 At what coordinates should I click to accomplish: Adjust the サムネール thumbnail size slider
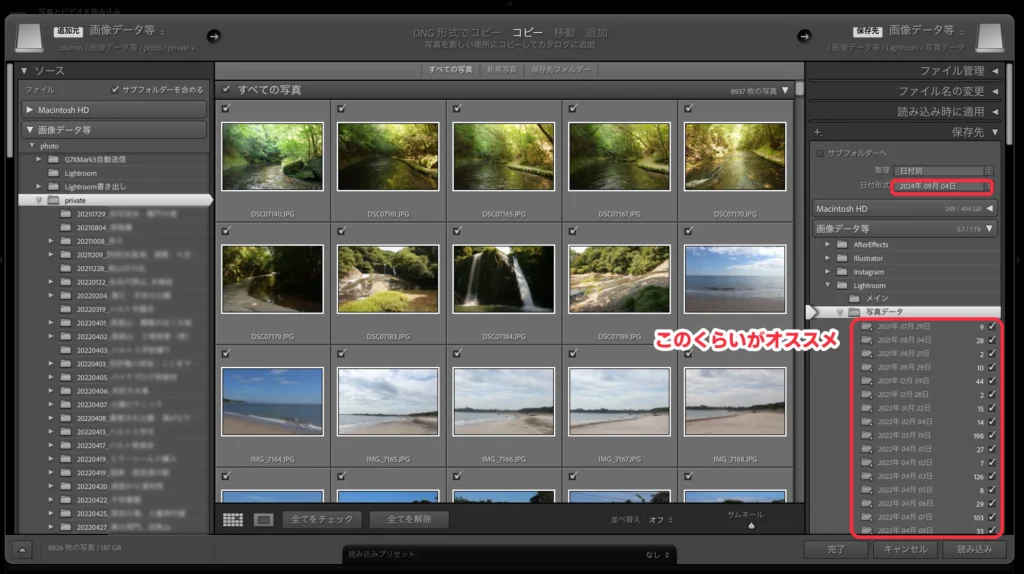750,525
